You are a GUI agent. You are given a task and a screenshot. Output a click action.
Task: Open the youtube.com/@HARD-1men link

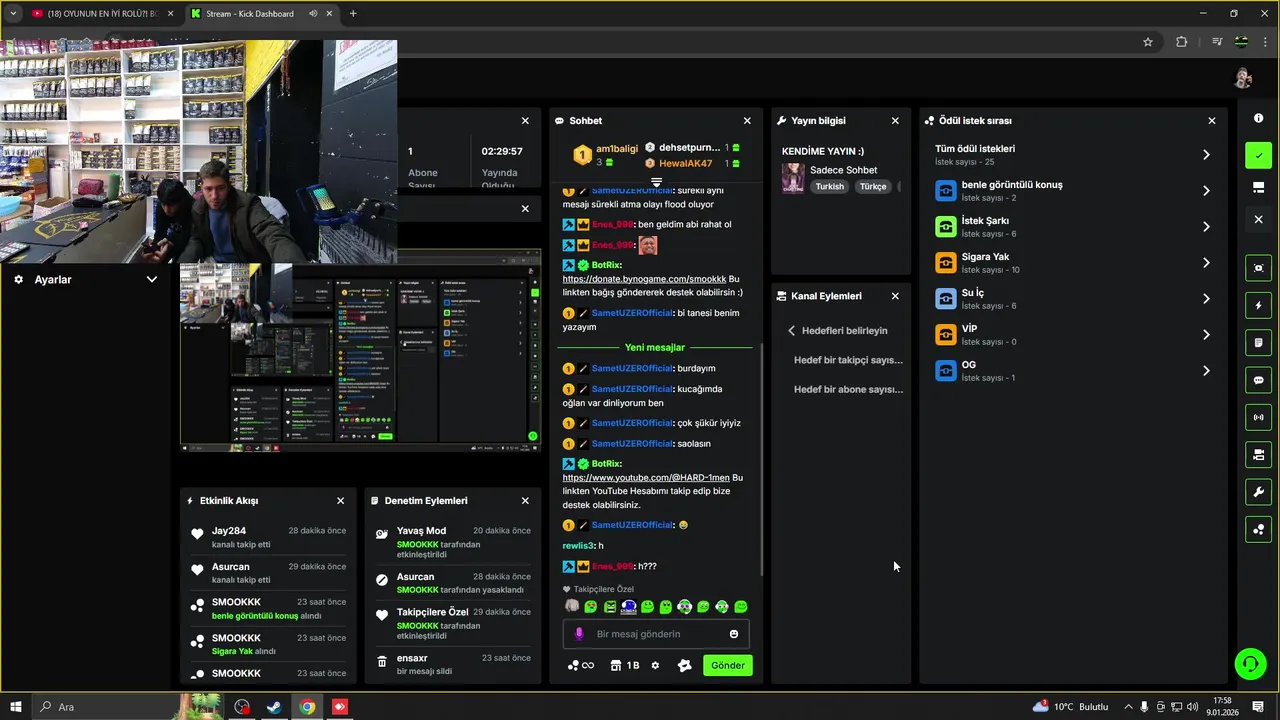(x=646, y=478)
